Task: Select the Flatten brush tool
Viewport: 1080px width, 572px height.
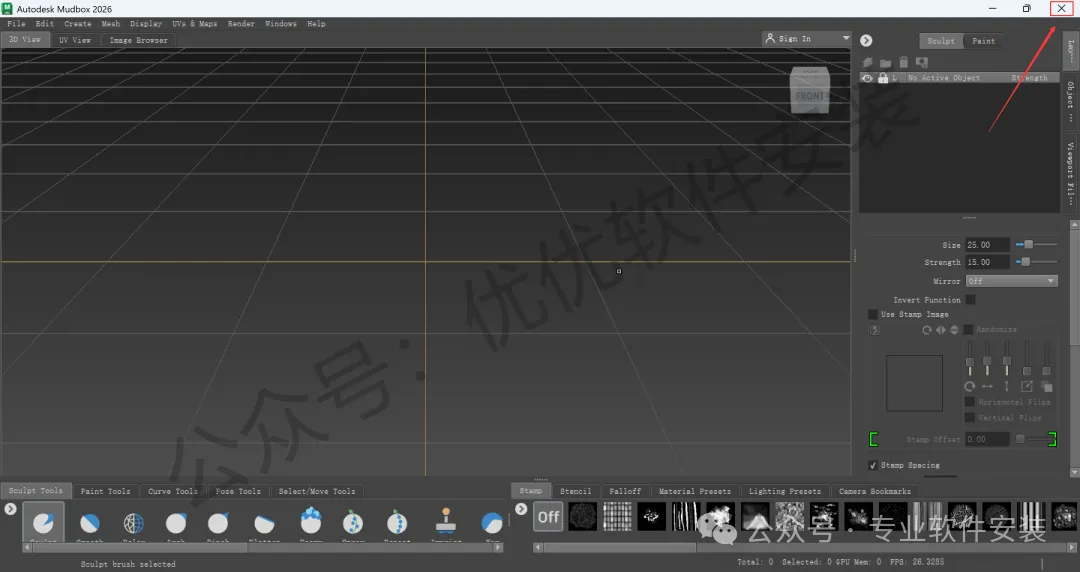Action: click(264, 524)
